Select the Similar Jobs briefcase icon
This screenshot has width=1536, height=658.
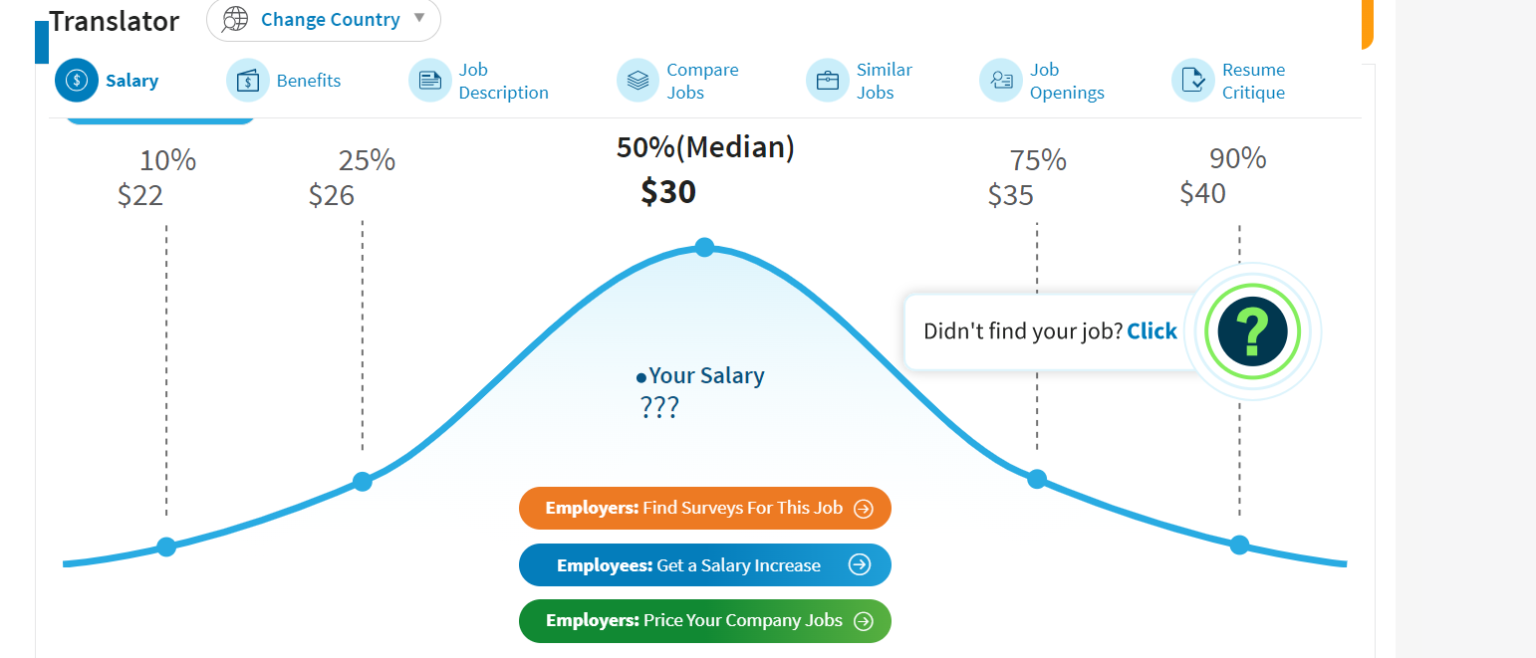click(x=827, y=80)
